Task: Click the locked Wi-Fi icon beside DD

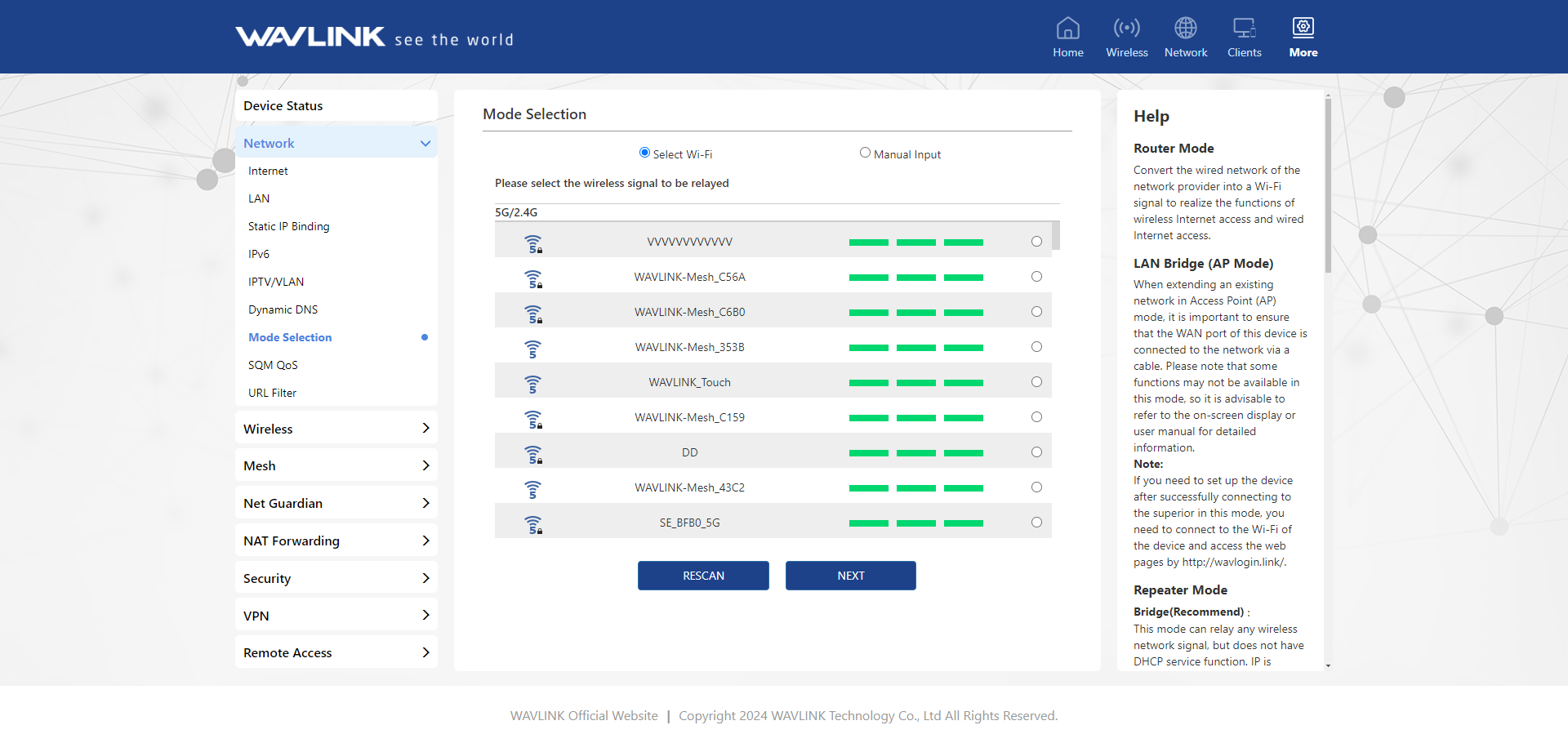Action: 533,454
